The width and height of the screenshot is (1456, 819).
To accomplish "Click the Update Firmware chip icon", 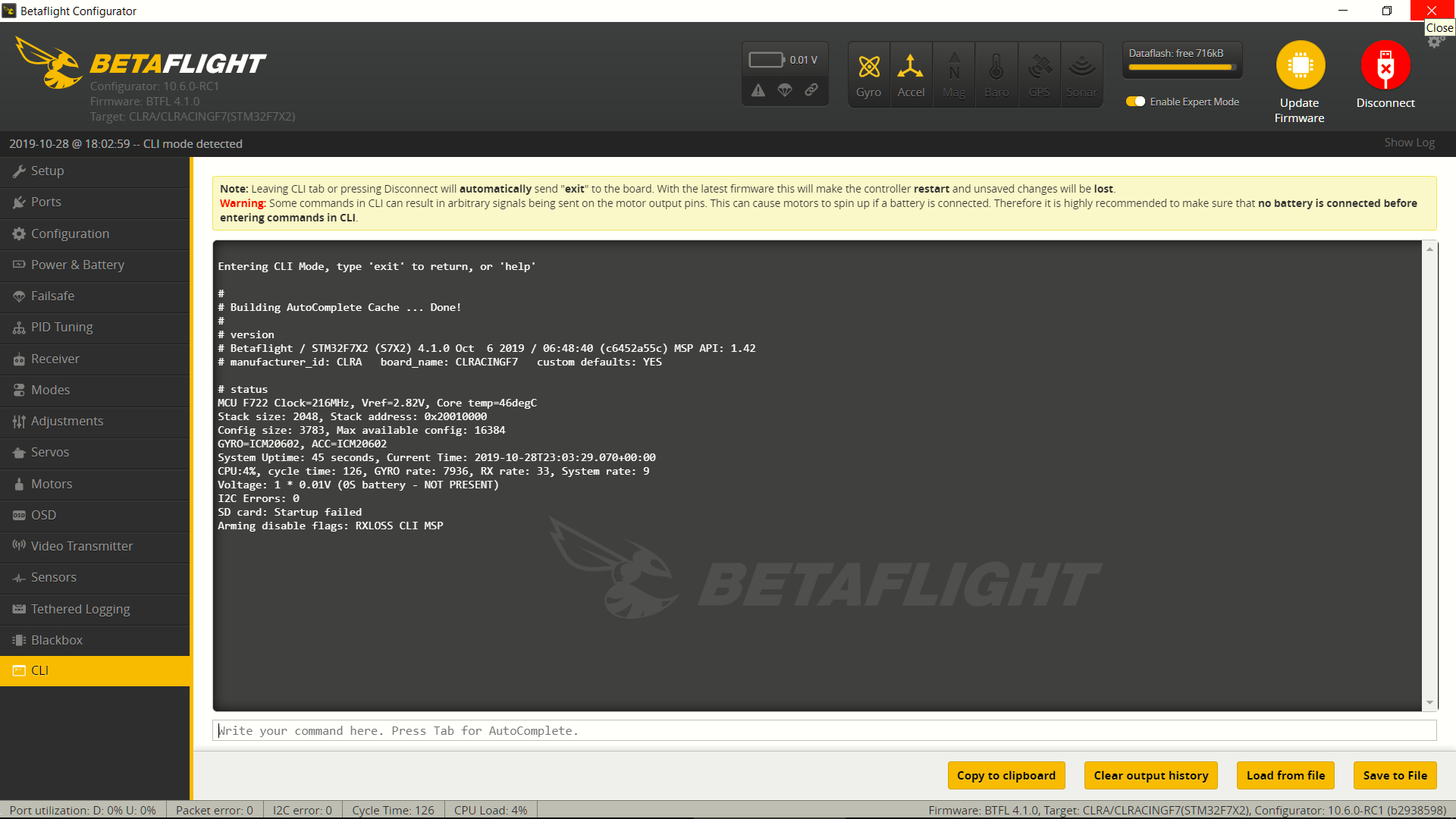I will coord(1300,65).
